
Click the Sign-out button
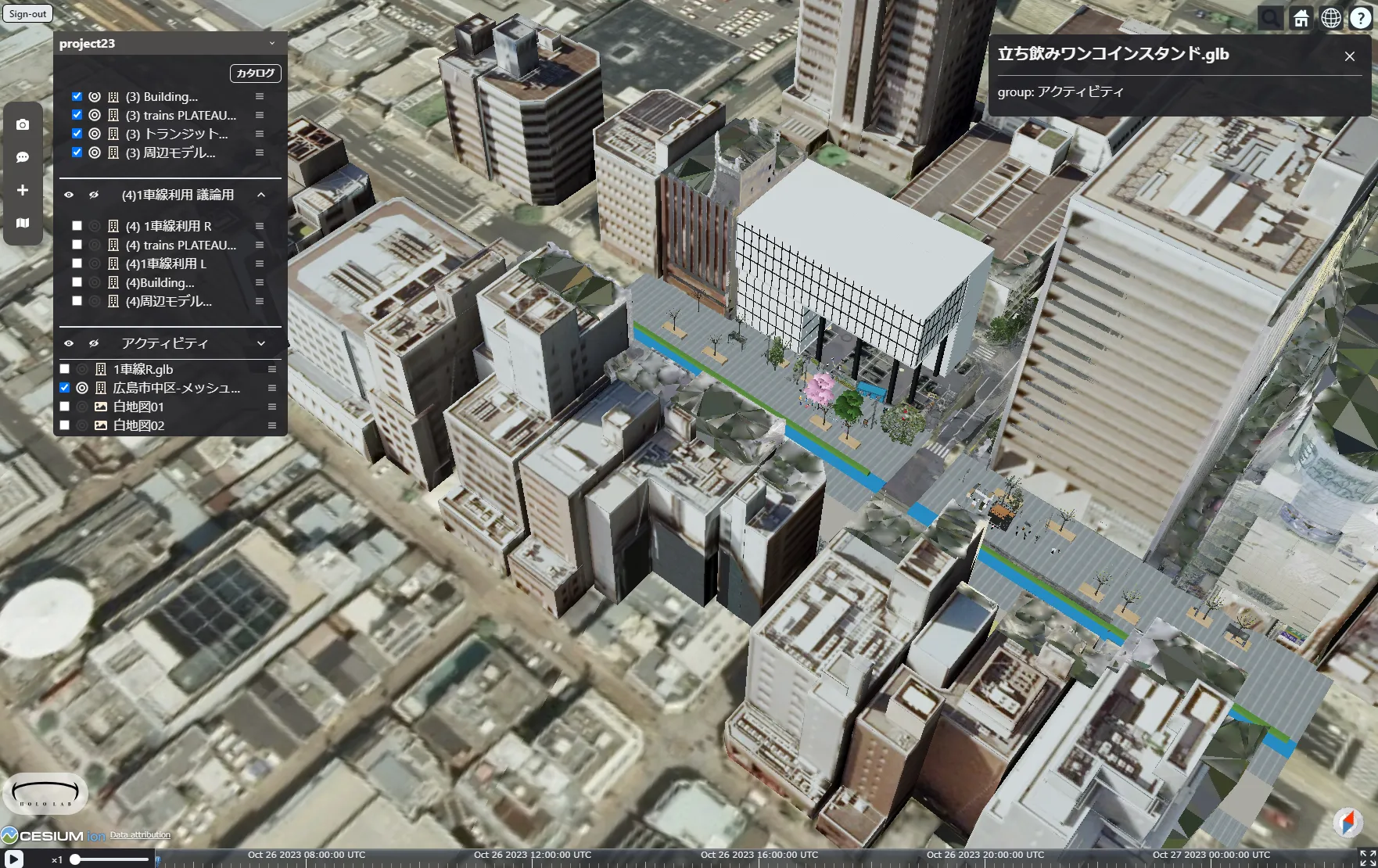pyautogui.click(x=27, y=13)
